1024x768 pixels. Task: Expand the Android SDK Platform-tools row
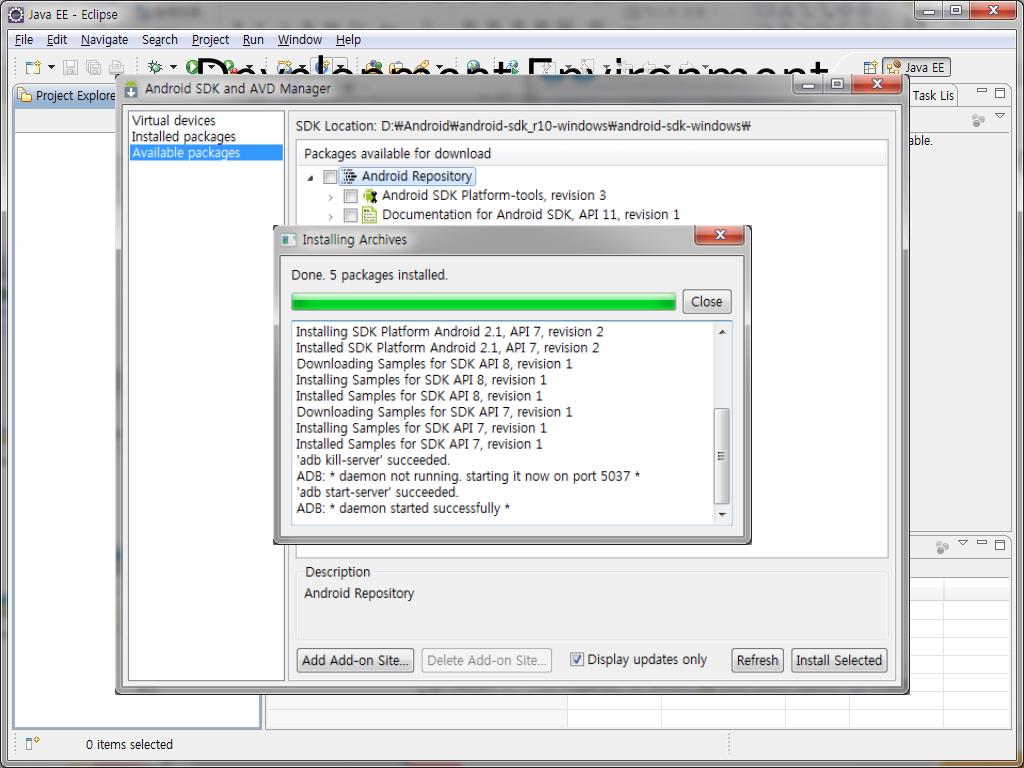pyautogui.click(x=330, y=197)
